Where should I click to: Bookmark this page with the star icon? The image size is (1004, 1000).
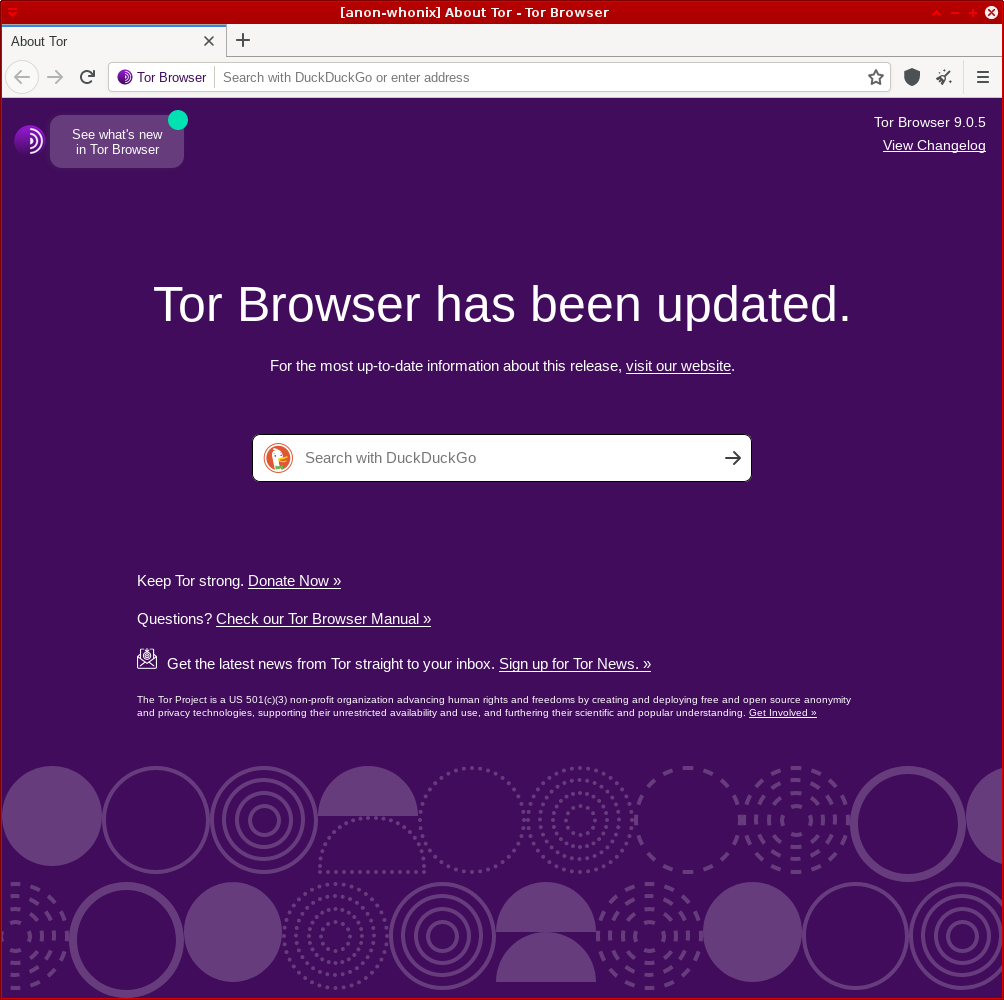tap(875, 77)
